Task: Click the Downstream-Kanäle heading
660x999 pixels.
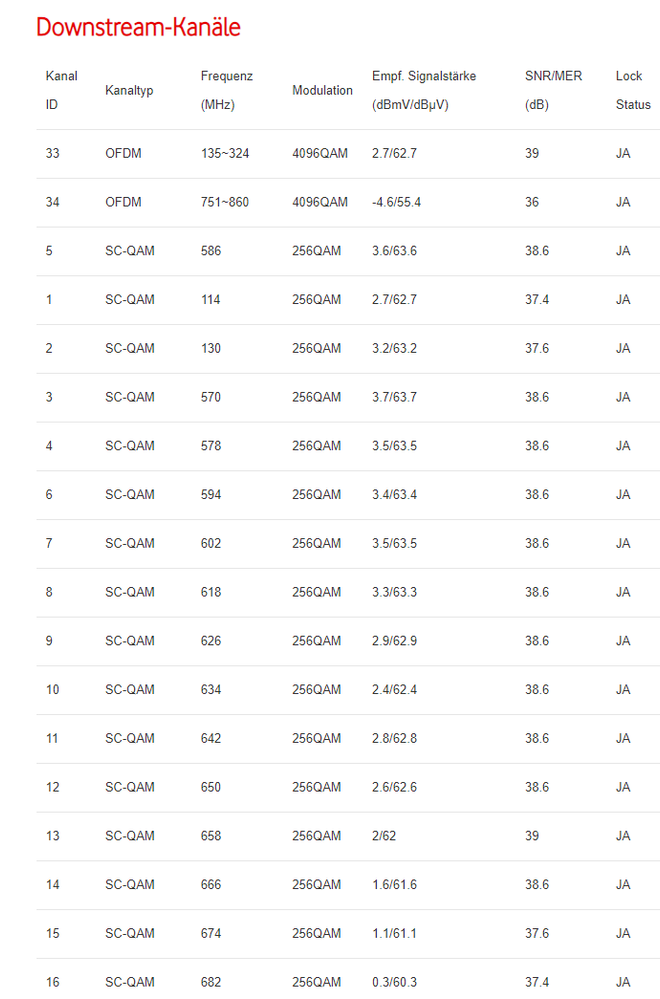Action: [138, 27]
